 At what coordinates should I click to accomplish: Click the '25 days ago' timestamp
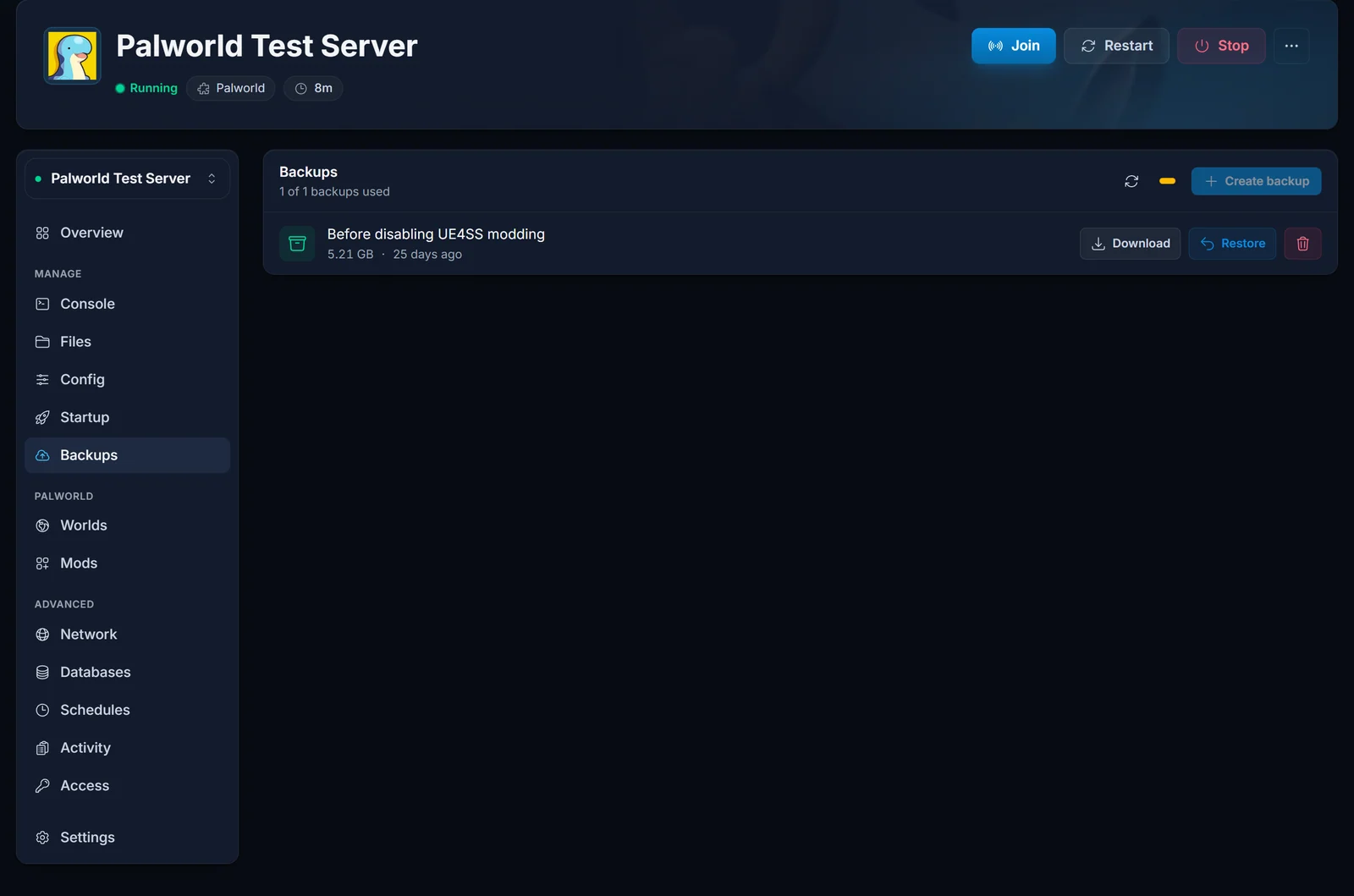(x=427, y=255)
